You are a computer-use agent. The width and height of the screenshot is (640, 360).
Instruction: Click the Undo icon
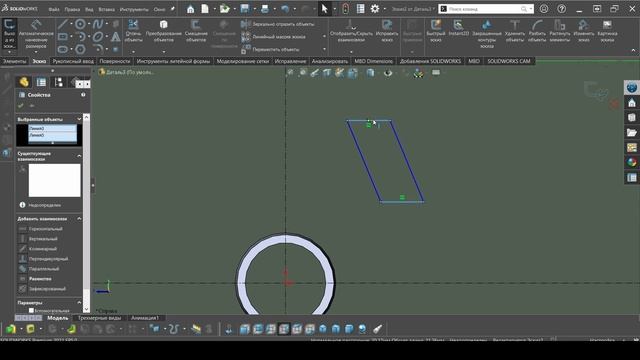(285, 9)
